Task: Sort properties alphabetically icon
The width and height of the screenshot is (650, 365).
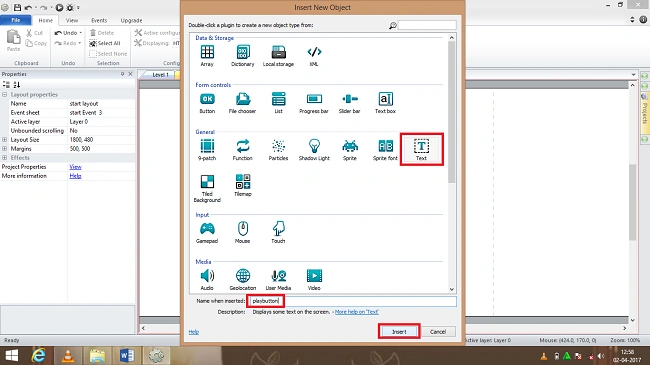Action: (17, 85)
